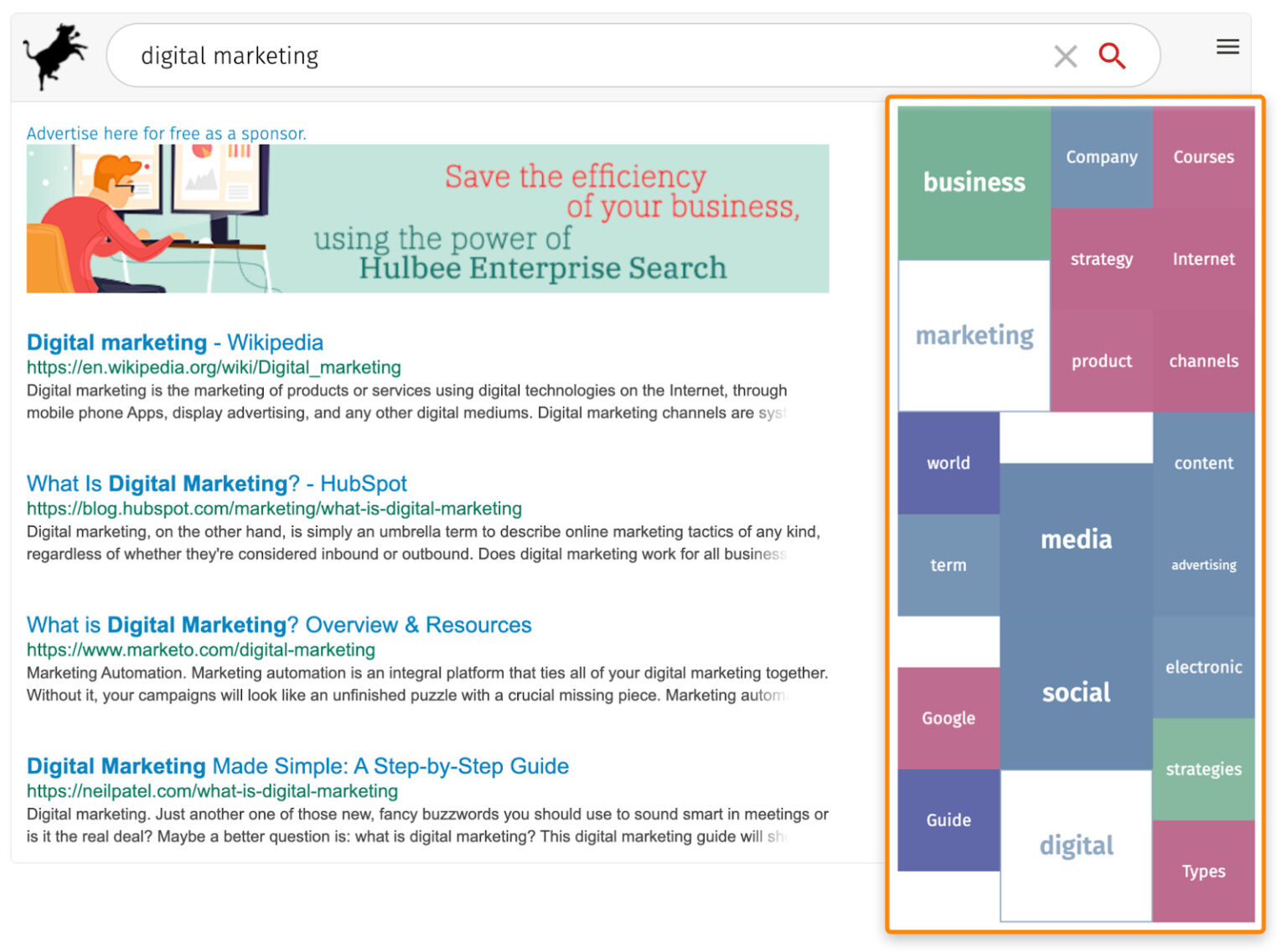Click the social keyword tile
Viewport: 1287px width, 952px height.
(x=1076, y=692)
